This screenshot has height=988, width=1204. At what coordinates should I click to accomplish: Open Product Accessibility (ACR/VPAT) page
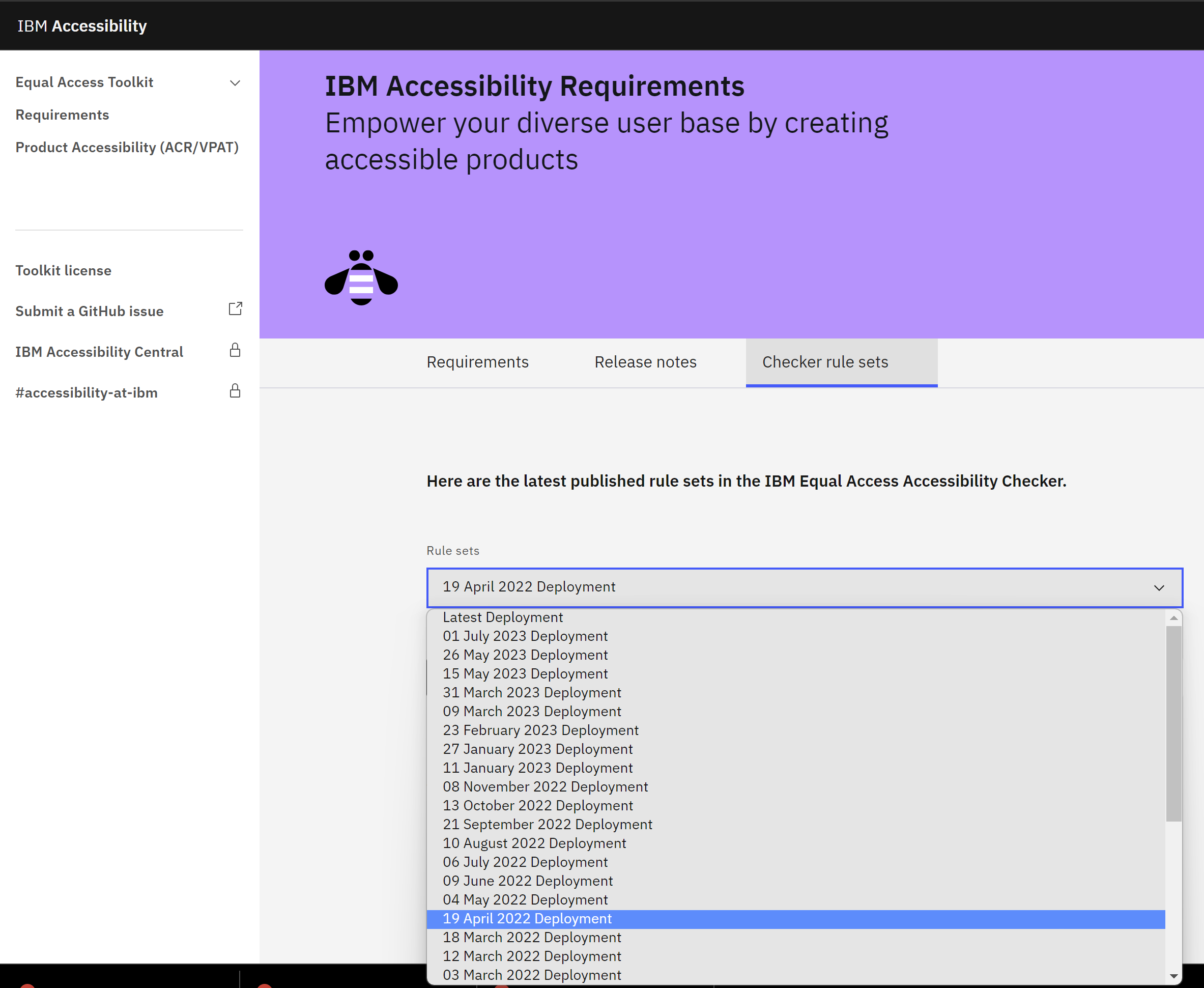126,148
